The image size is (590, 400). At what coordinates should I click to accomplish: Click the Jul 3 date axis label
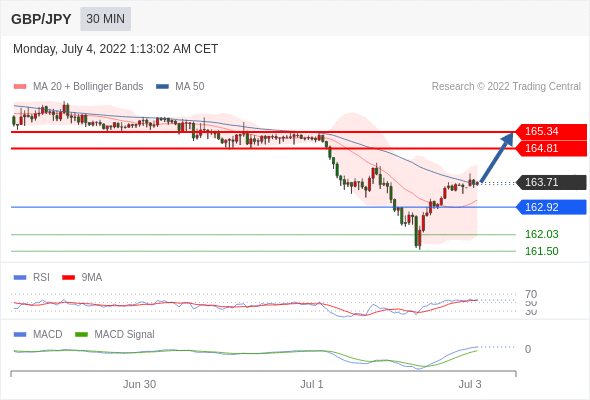[470, 384]
